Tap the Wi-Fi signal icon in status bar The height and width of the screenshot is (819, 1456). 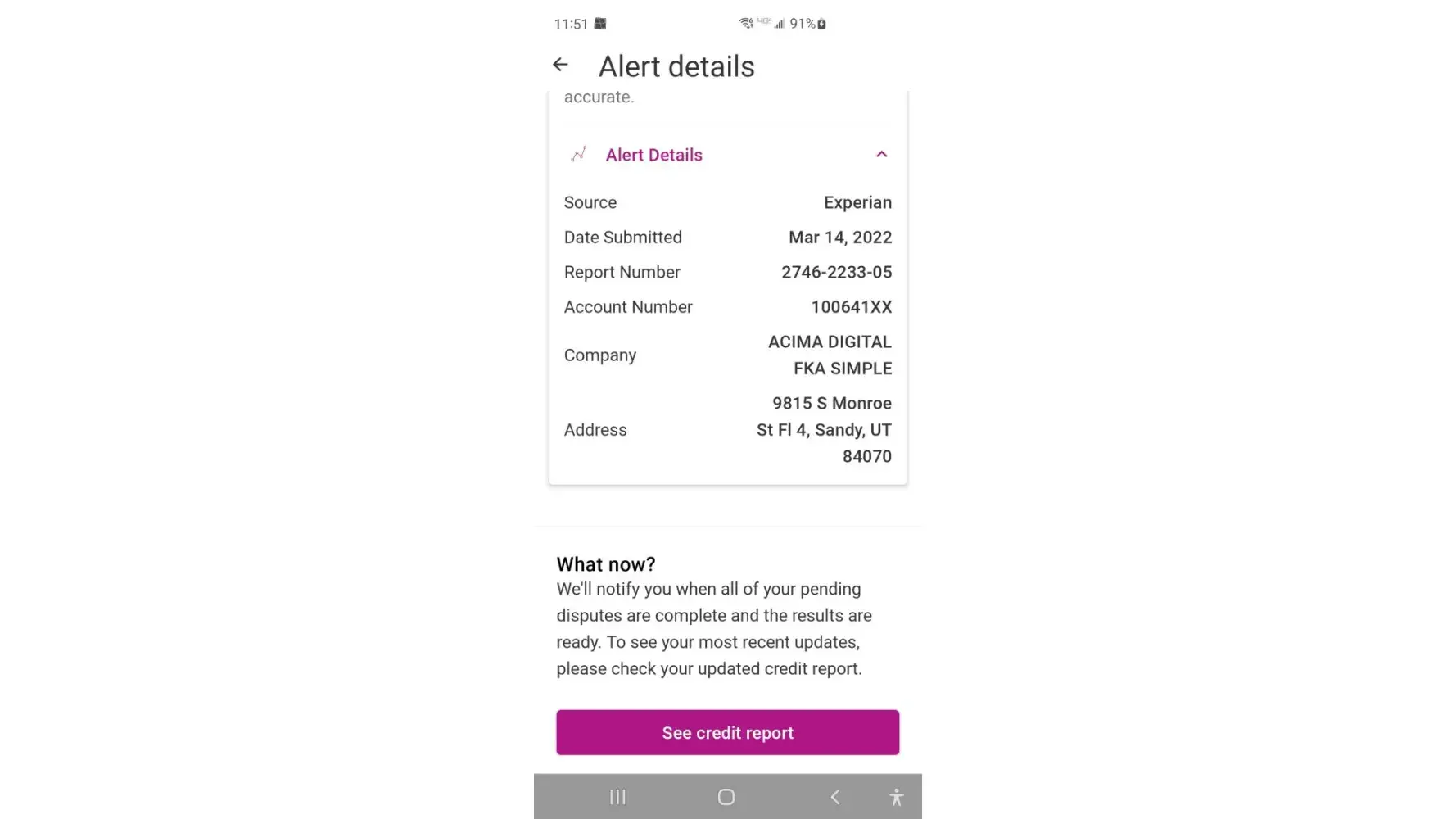(745, 23)
